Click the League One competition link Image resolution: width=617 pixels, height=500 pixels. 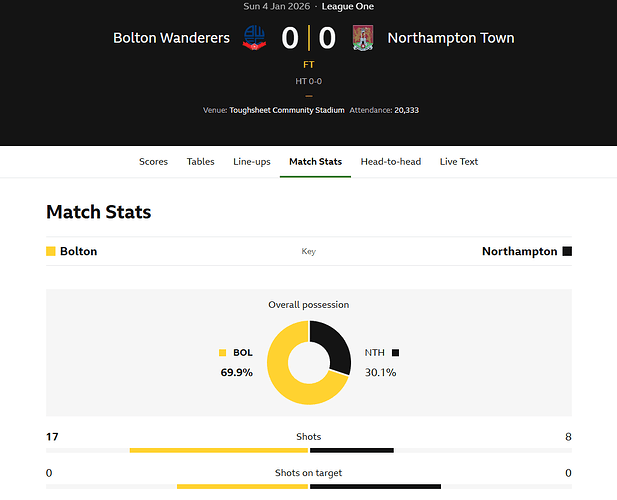[x=348, y=6]
